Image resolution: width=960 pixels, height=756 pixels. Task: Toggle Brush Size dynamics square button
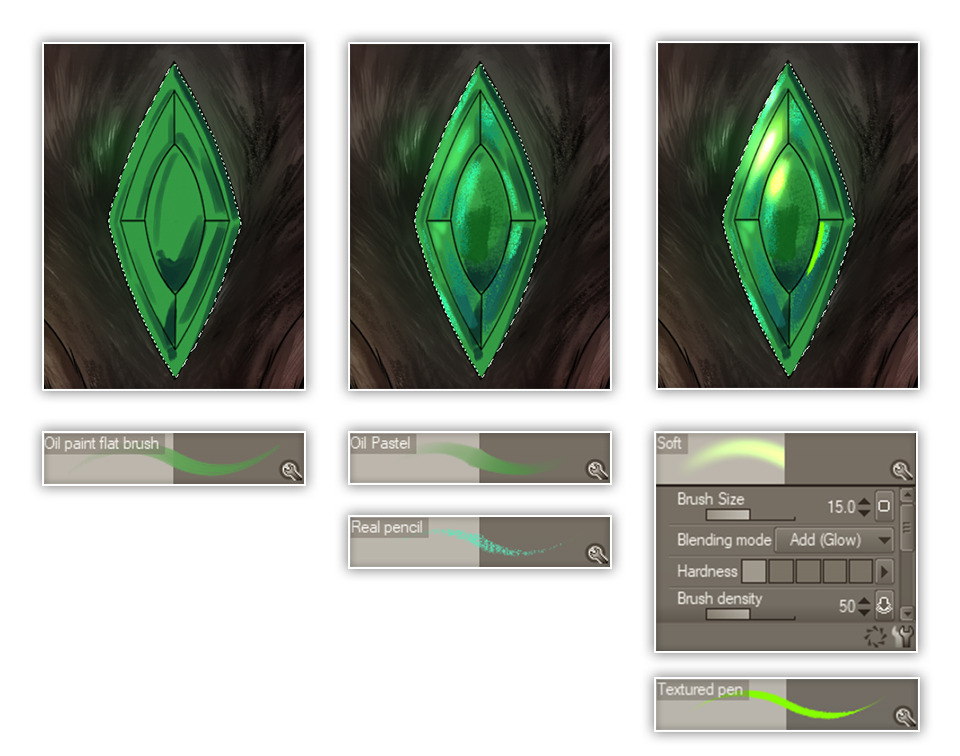[x=883, y=506]
